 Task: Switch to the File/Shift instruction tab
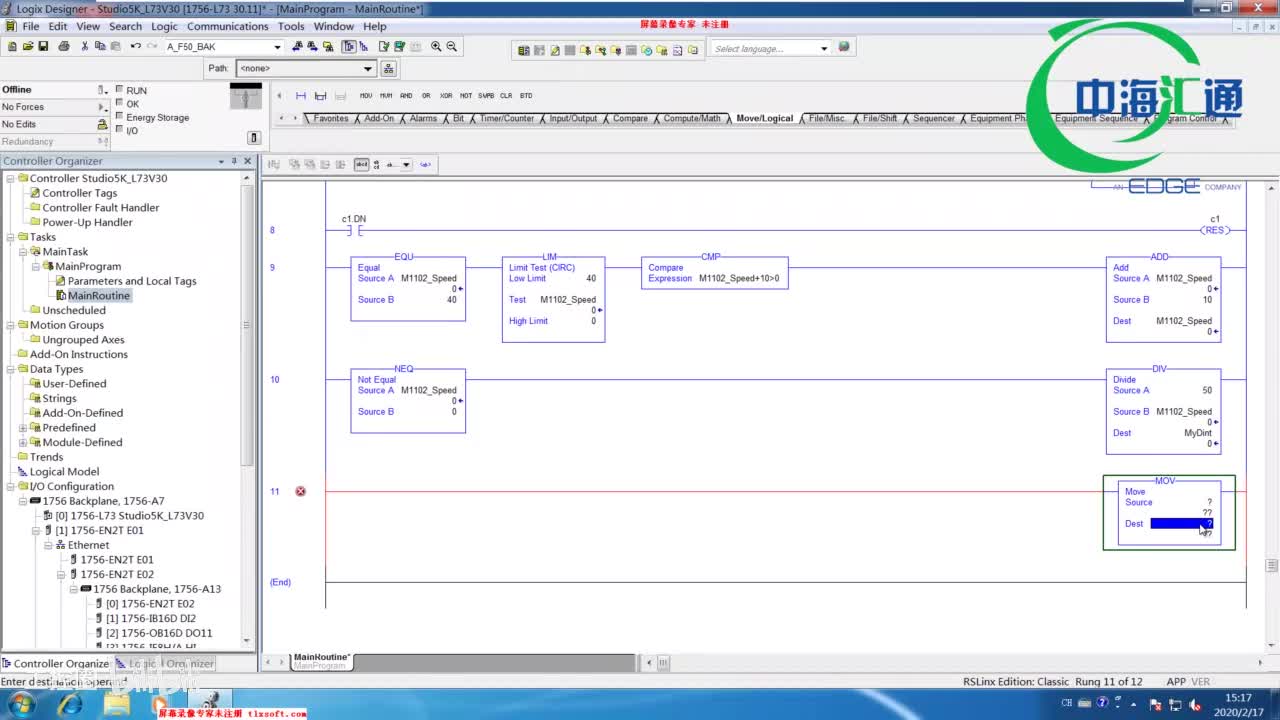[880, 118]
